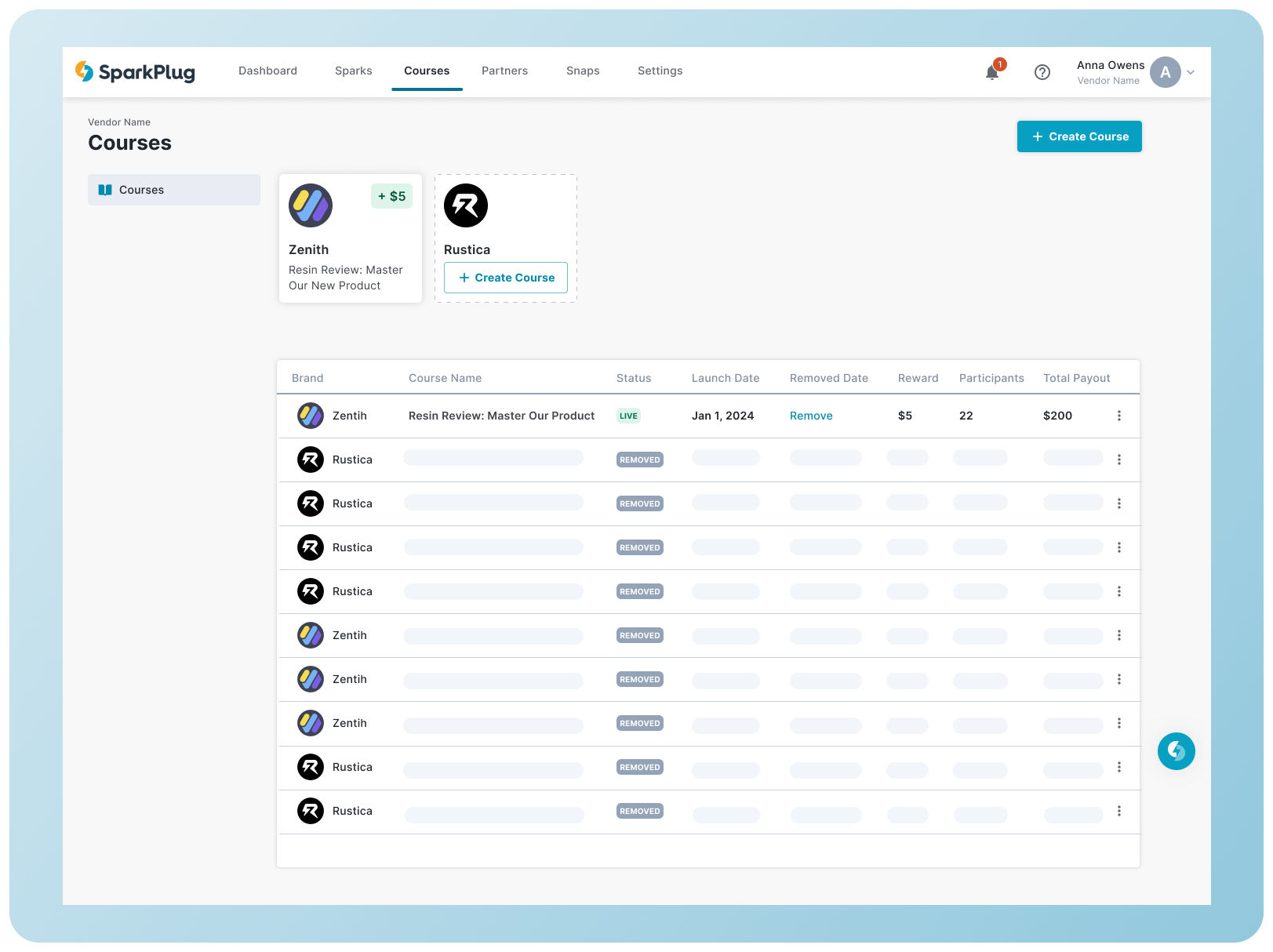Click the Launch Date column header

coord(726,378)
